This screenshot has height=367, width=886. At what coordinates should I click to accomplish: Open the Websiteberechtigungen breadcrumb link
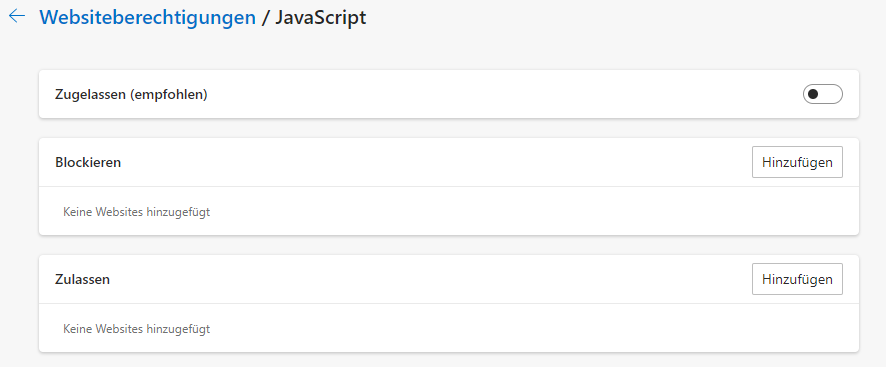tap(147, 18)
